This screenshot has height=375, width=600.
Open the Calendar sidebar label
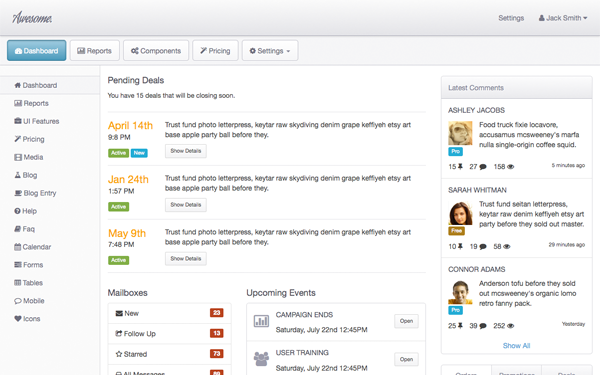[x=37, y=247]
